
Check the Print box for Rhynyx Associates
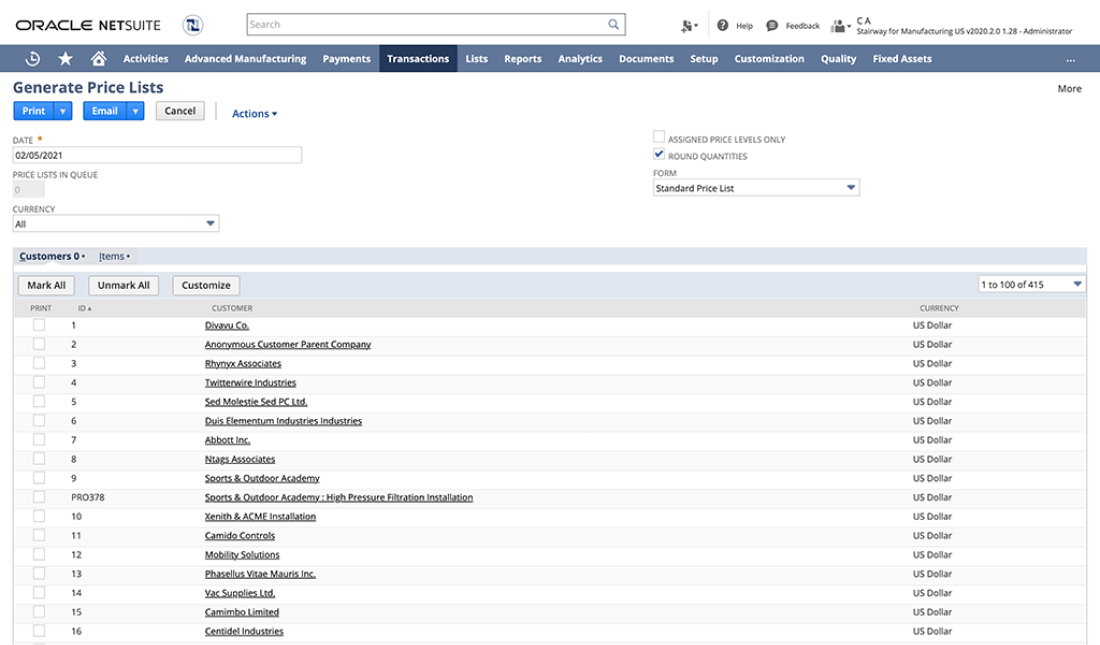tap(39, 363)
